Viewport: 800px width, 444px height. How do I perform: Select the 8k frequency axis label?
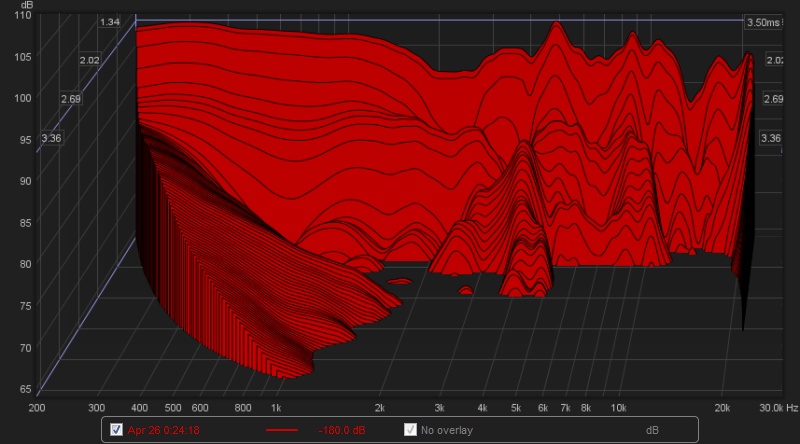coord(586,408)
